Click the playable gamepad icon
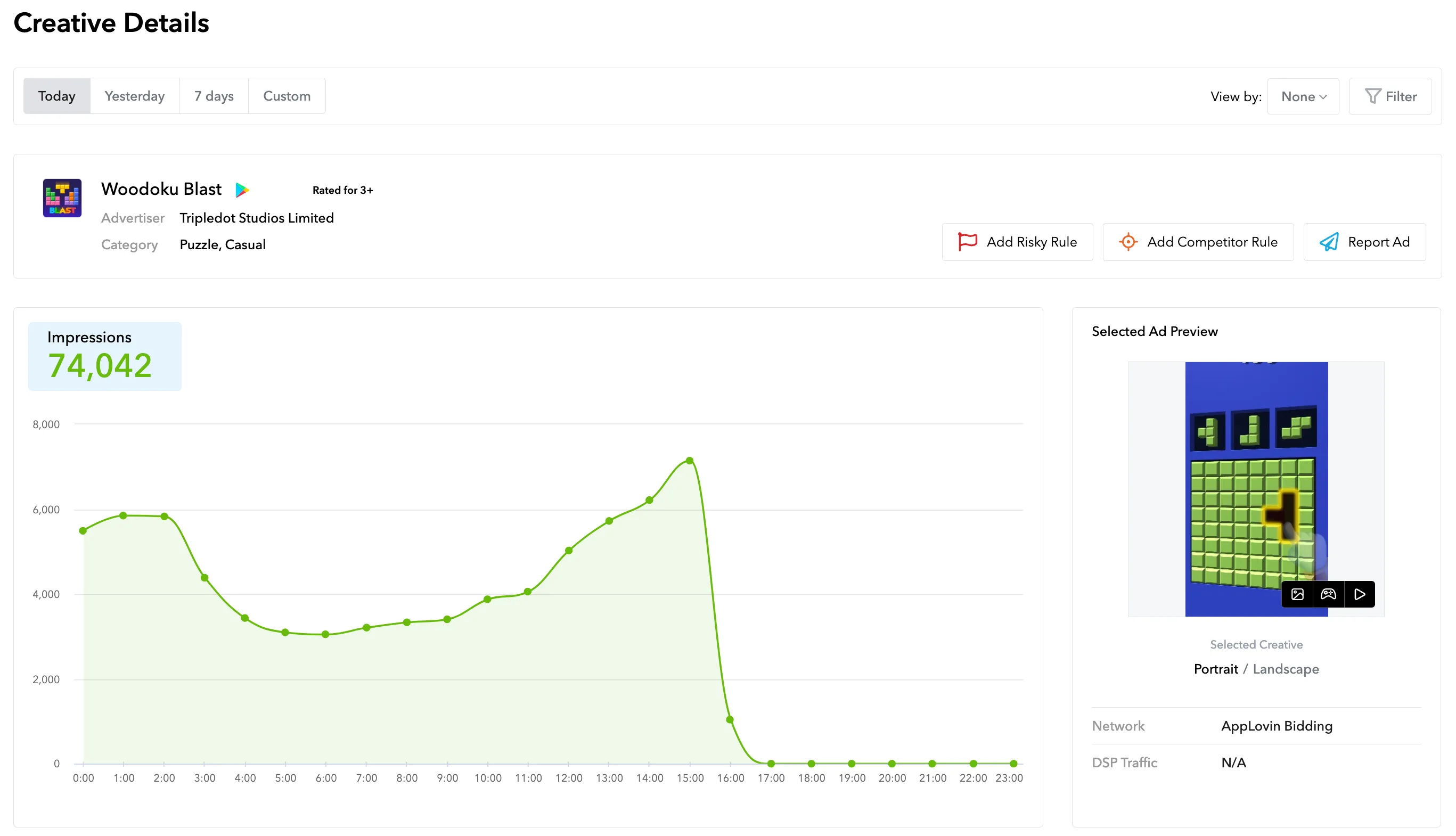This screenshot has width=1456, height=836. (x=1328, y=594)
